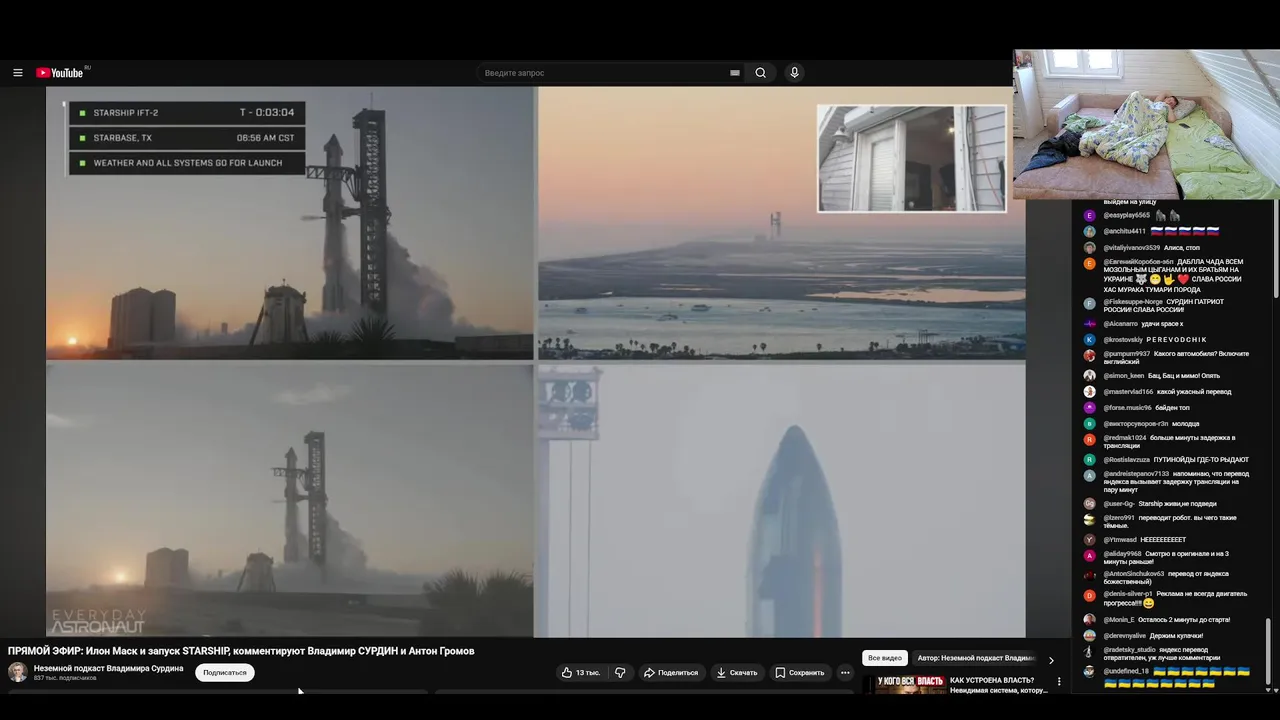Viewport: 1280px width, 720px height.
Task: Click @Aicanarro avatar in chat
Action: tap(1090, 324)
